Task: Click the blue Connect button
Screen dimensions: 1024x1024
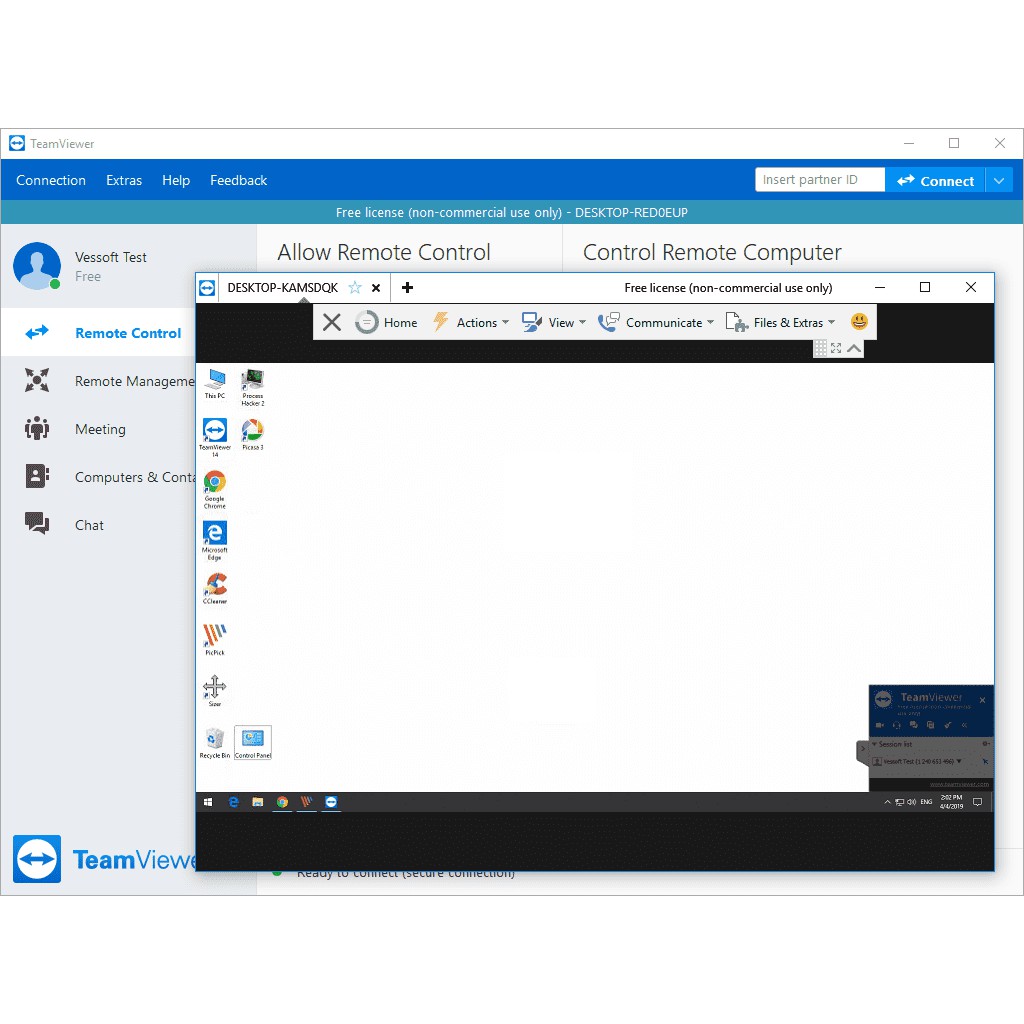Action: (x=935, y=181)
